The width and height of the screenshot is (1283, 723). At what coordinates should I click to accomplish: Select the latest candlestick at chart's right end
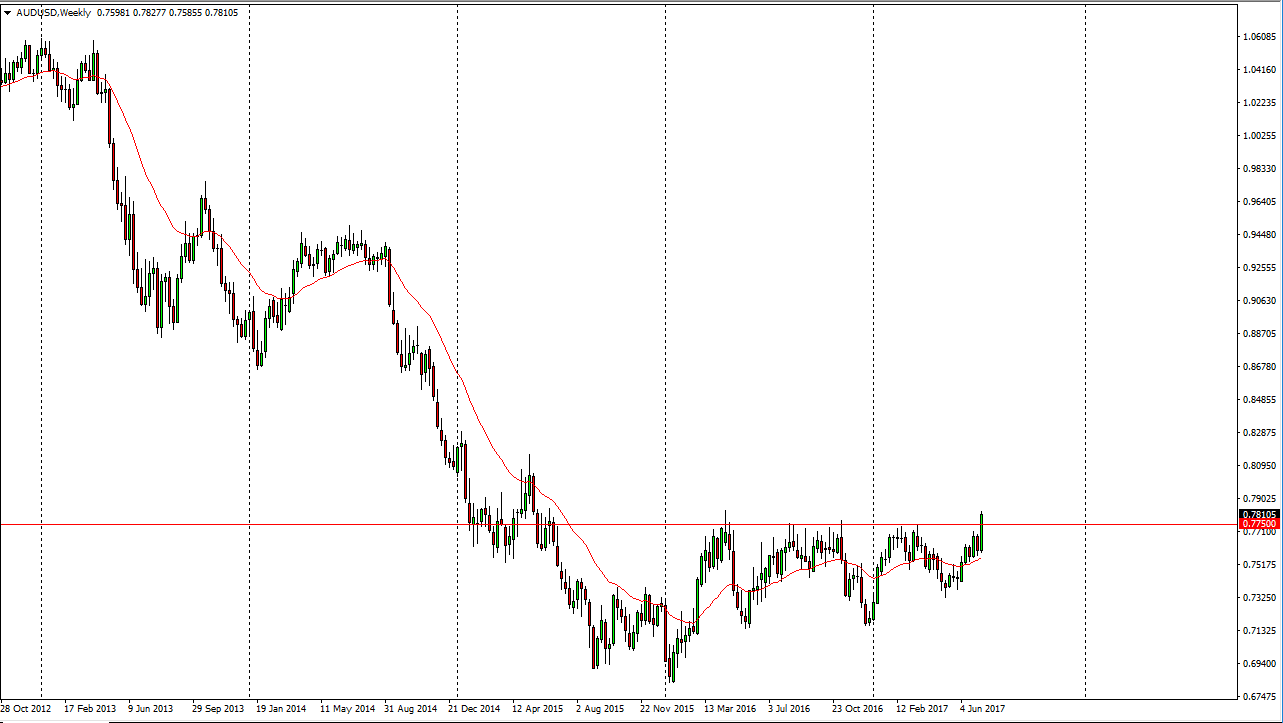click(982, 532)
